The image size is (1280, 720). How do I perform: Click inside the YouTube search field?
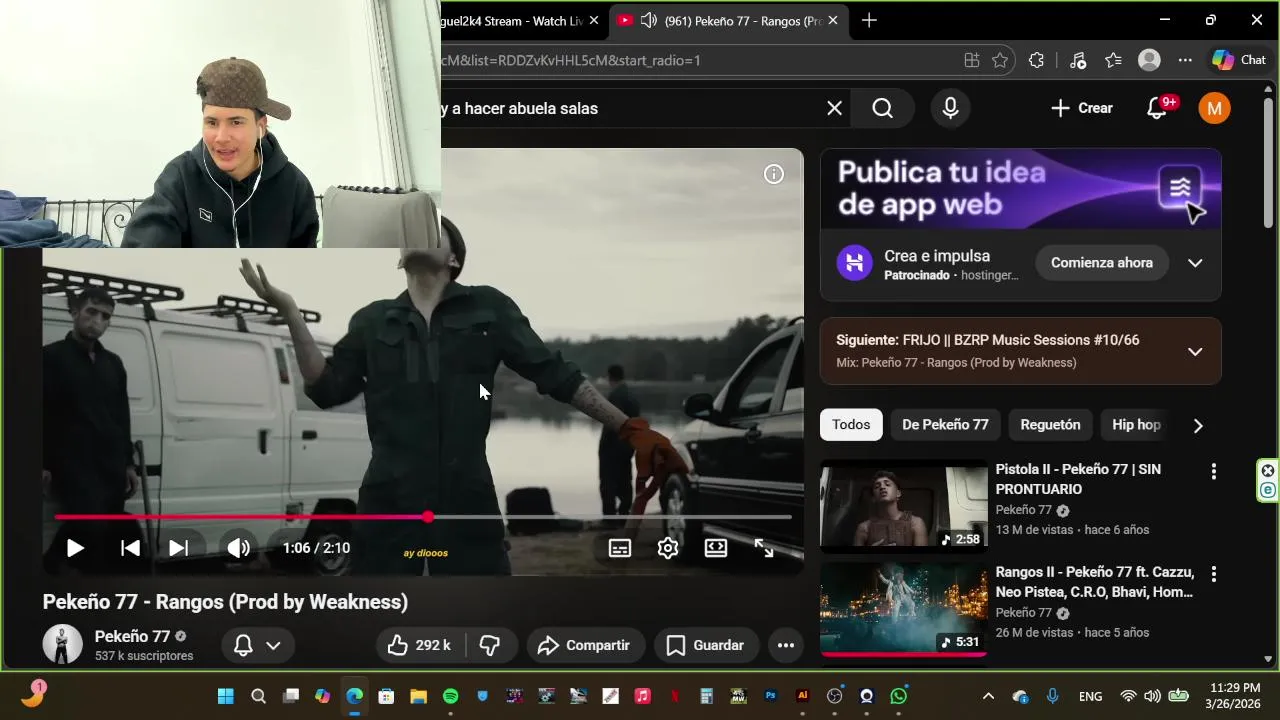[630, 108]
